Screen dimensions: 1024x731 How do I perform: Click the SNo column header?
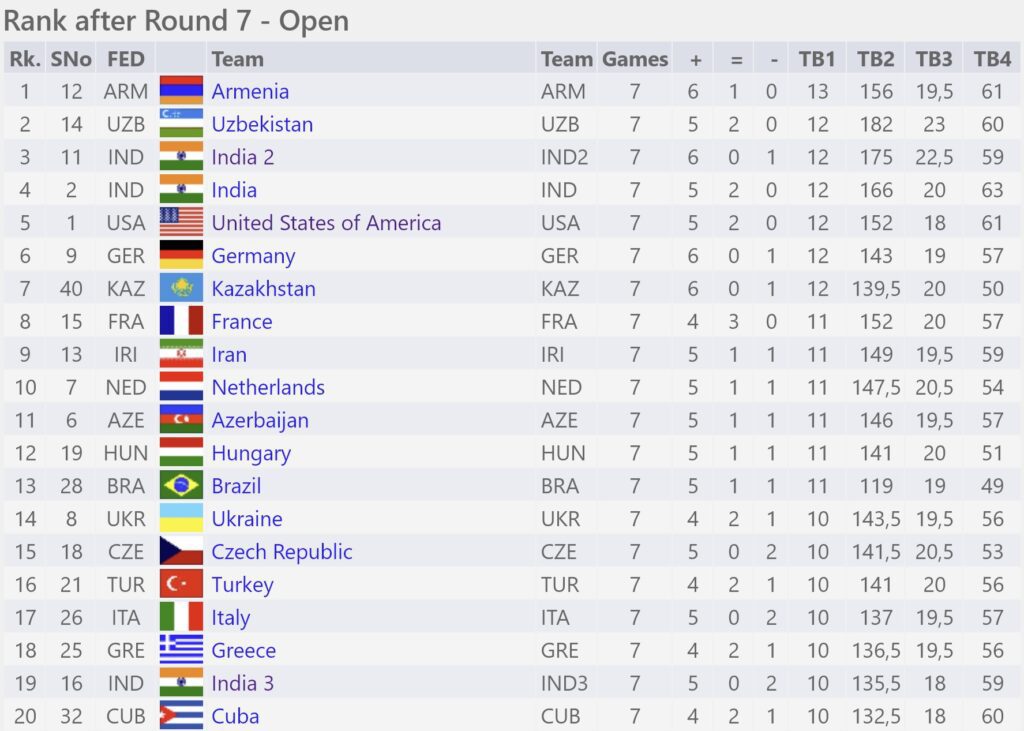[x=71, y=59]
